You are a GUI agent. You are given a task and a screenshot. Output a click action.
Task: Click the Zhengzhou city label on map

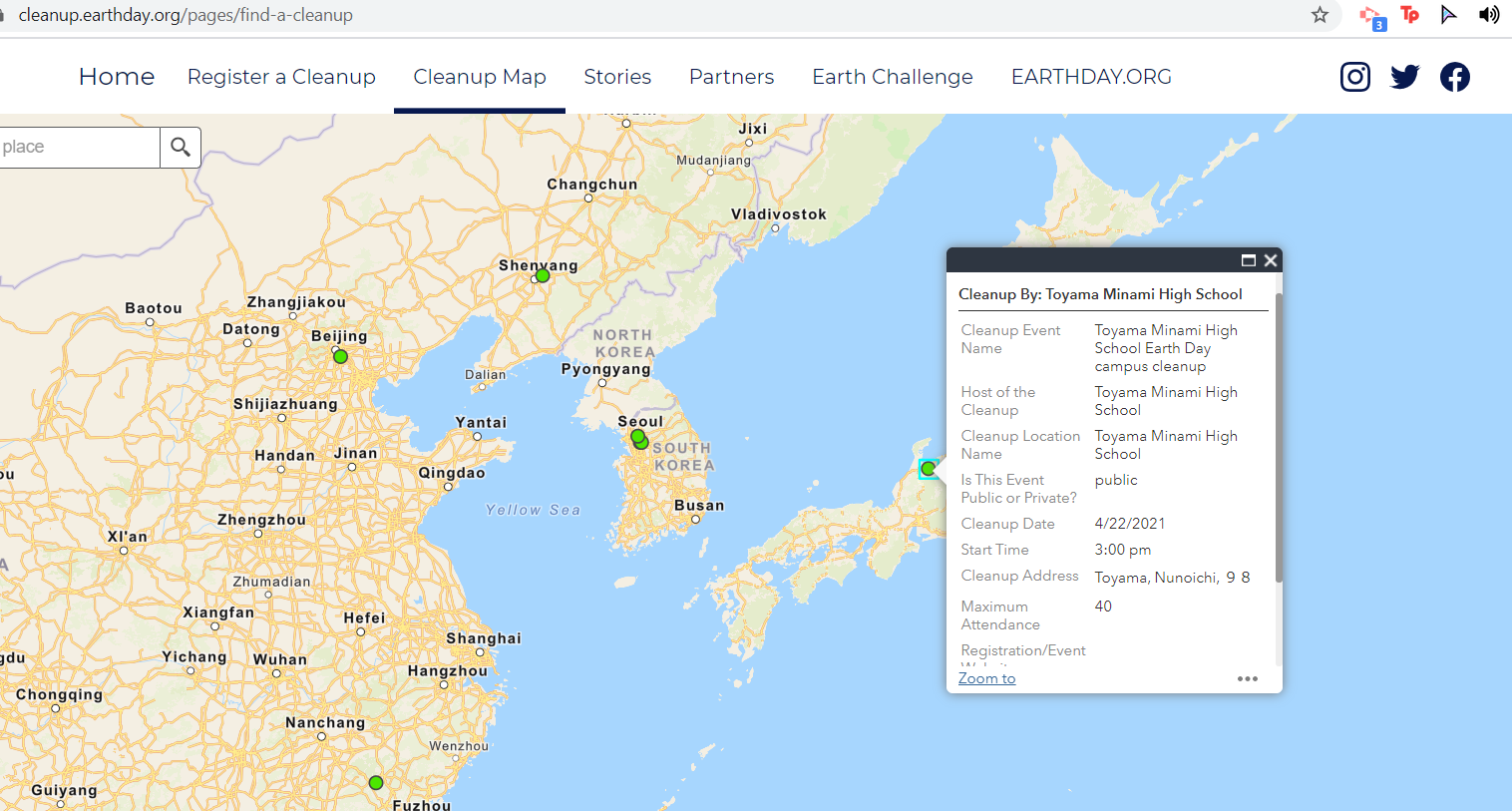(262, 520)
